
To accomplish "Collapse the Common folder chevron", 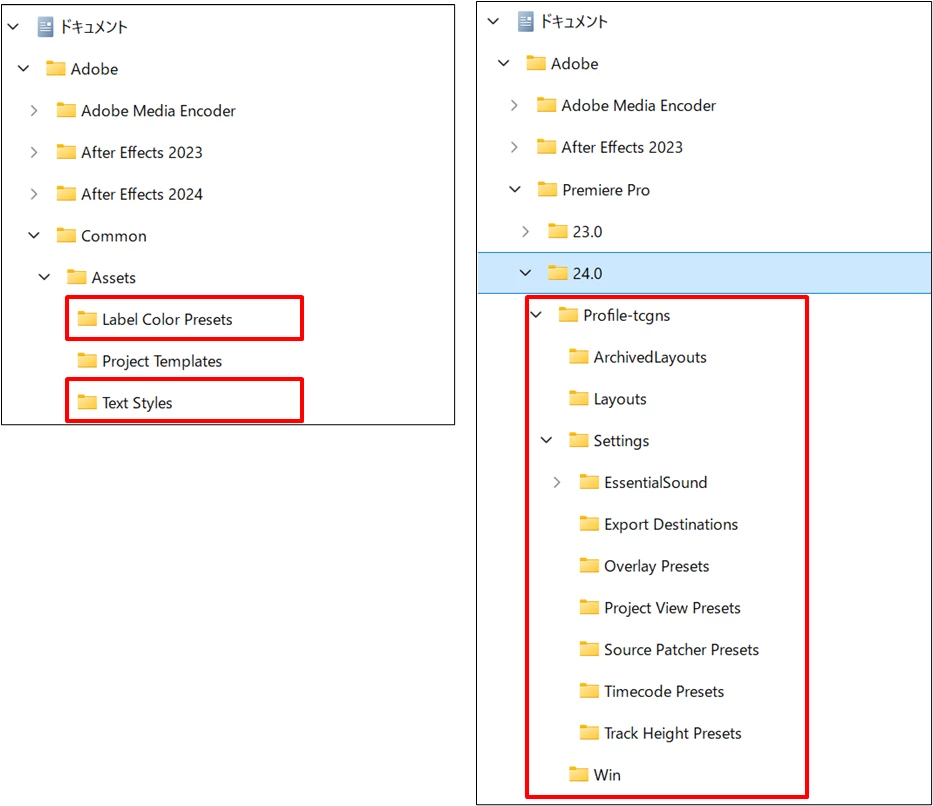I will (x=34, y=236).
